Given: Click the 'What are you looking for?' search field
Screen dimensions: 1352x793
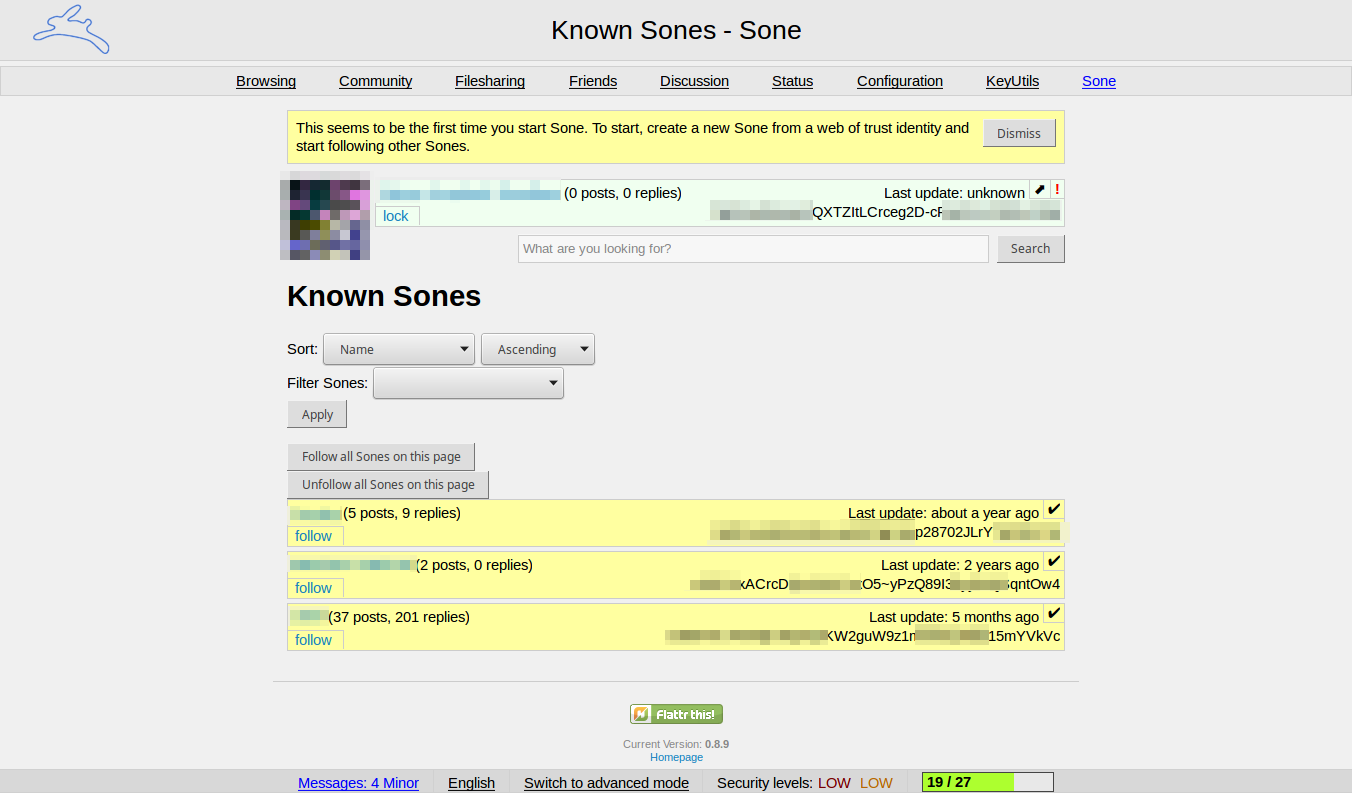Looking at the screenshot, I should pyautogui.click(x=753, y=249).
